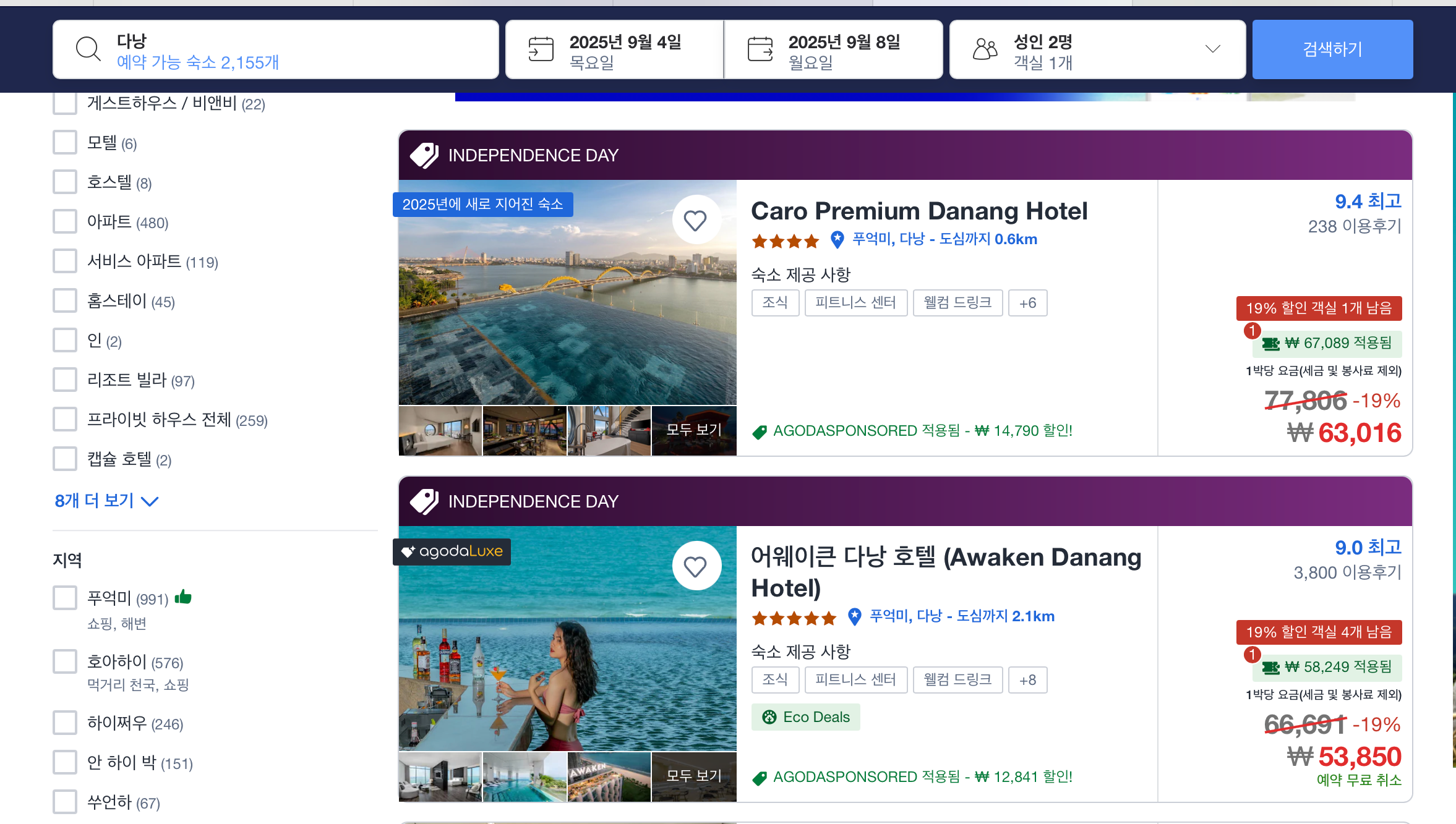Click the check-in calendar icon
1456x824 pixels.
pyautogui.click(x=541, y=49)
